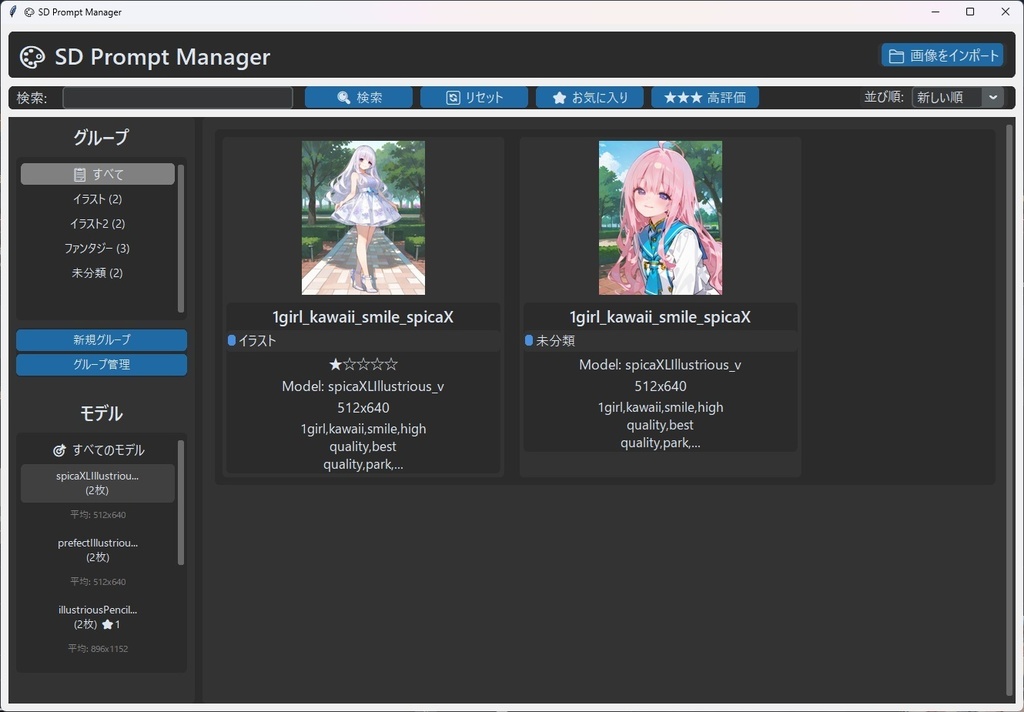This screenshot has width=1024, height=712.
Task: Click 512x640 on the イラスト card
Action: tap(363, 408)
